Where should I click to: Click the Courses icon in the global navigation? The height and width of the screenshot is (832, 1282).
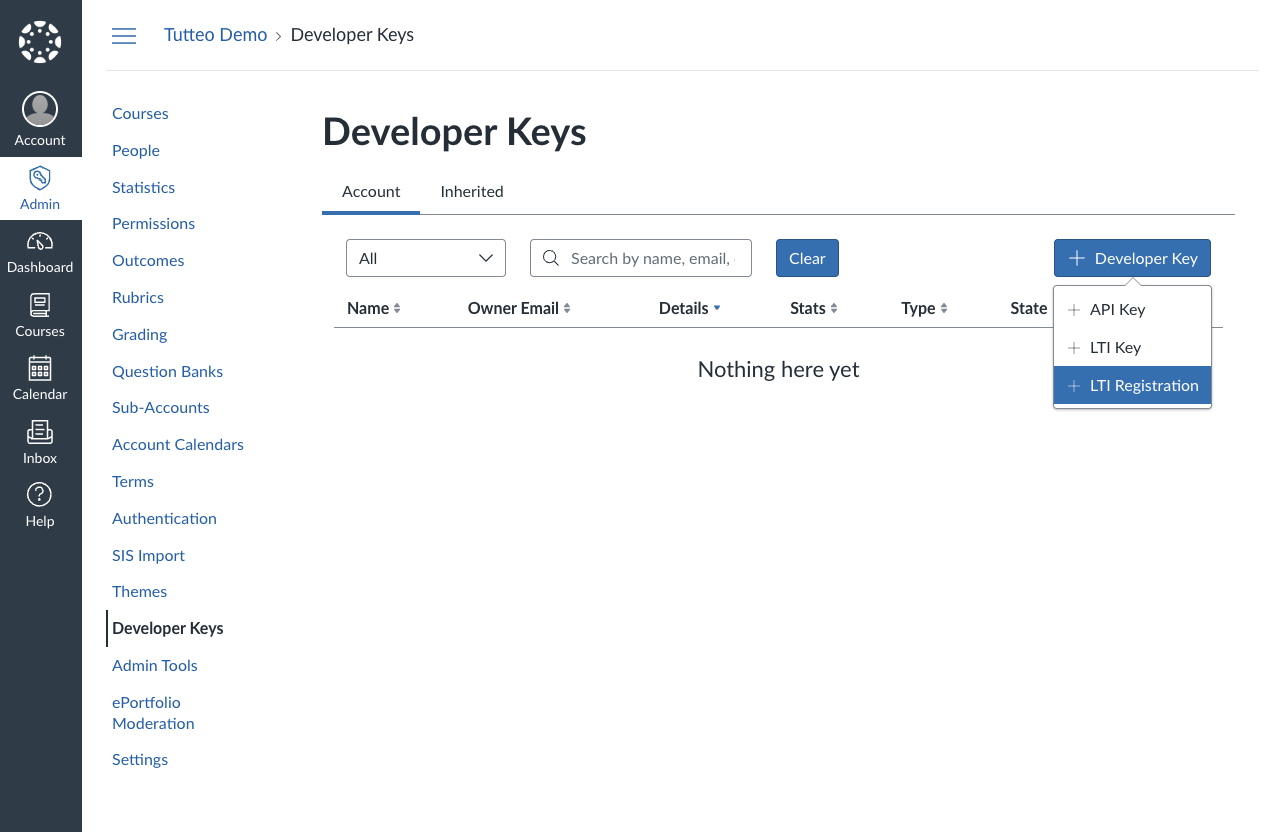[x=40, y=304]
